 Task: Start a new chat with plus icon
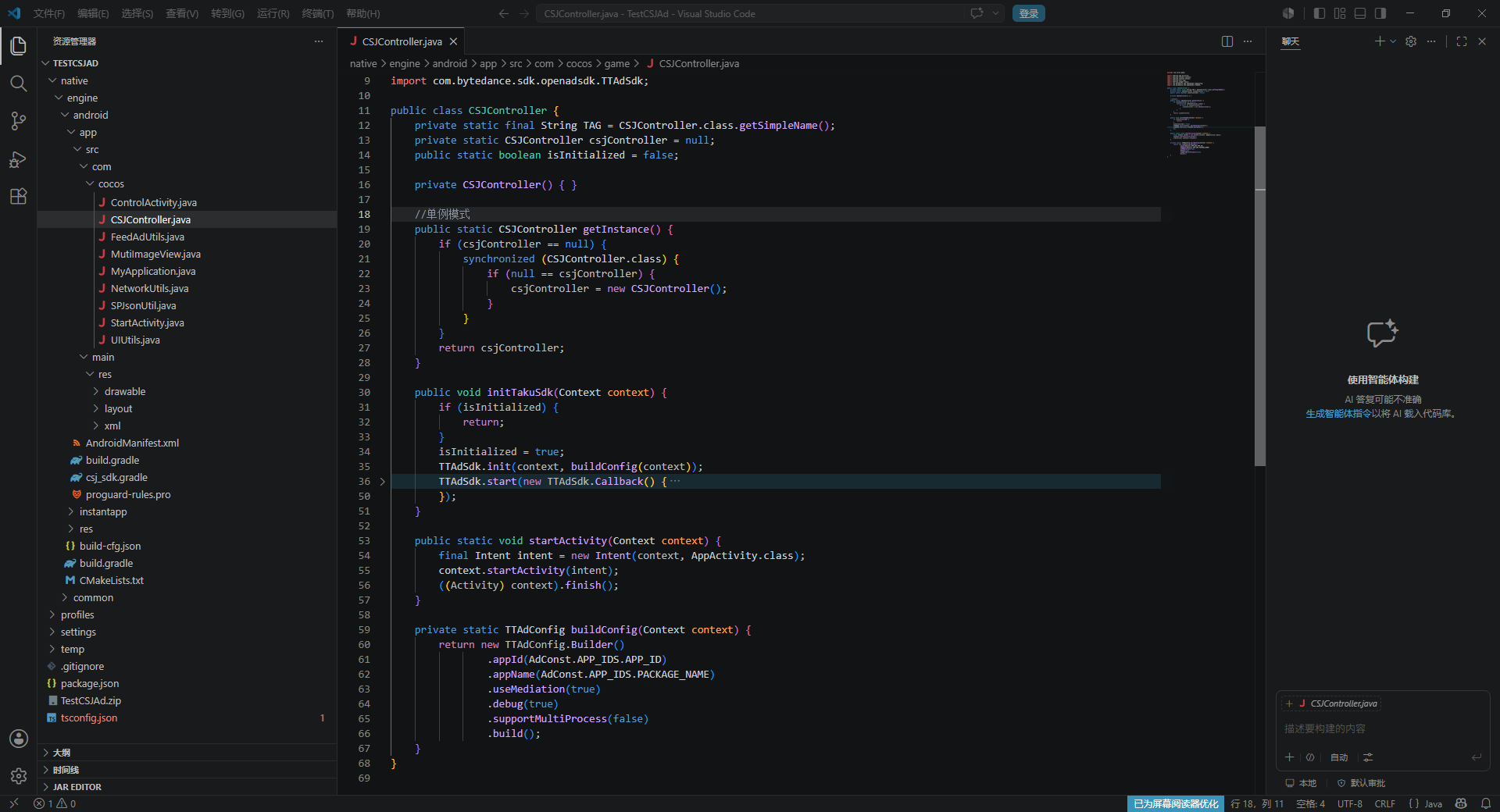[x=1380, y=41]
